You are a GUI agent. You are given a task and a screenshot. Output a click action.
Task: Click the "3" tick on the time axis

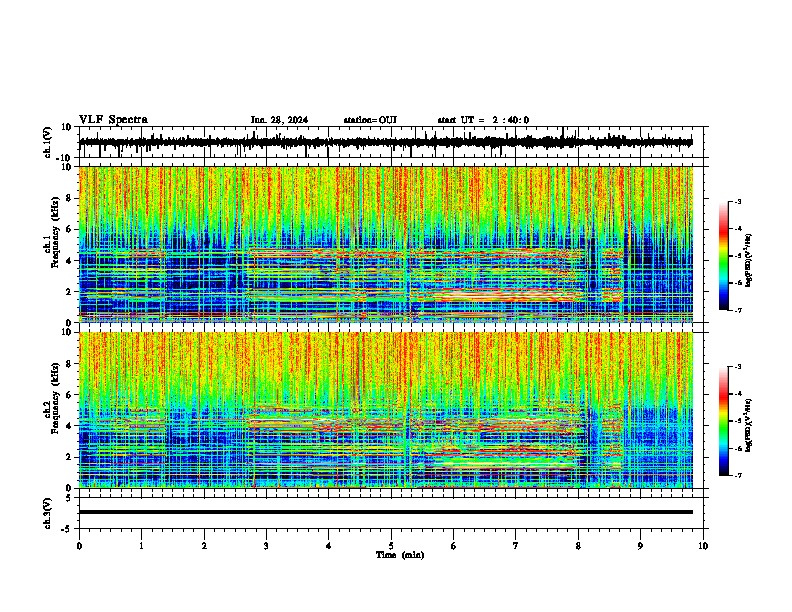click(266, 546)
